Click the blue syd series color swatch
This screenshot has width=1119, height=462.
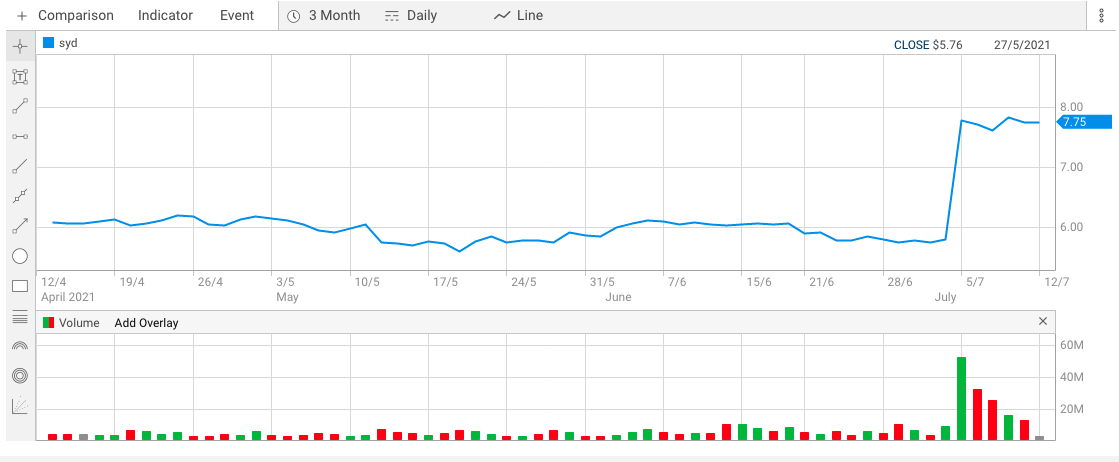tap(49, 43)
